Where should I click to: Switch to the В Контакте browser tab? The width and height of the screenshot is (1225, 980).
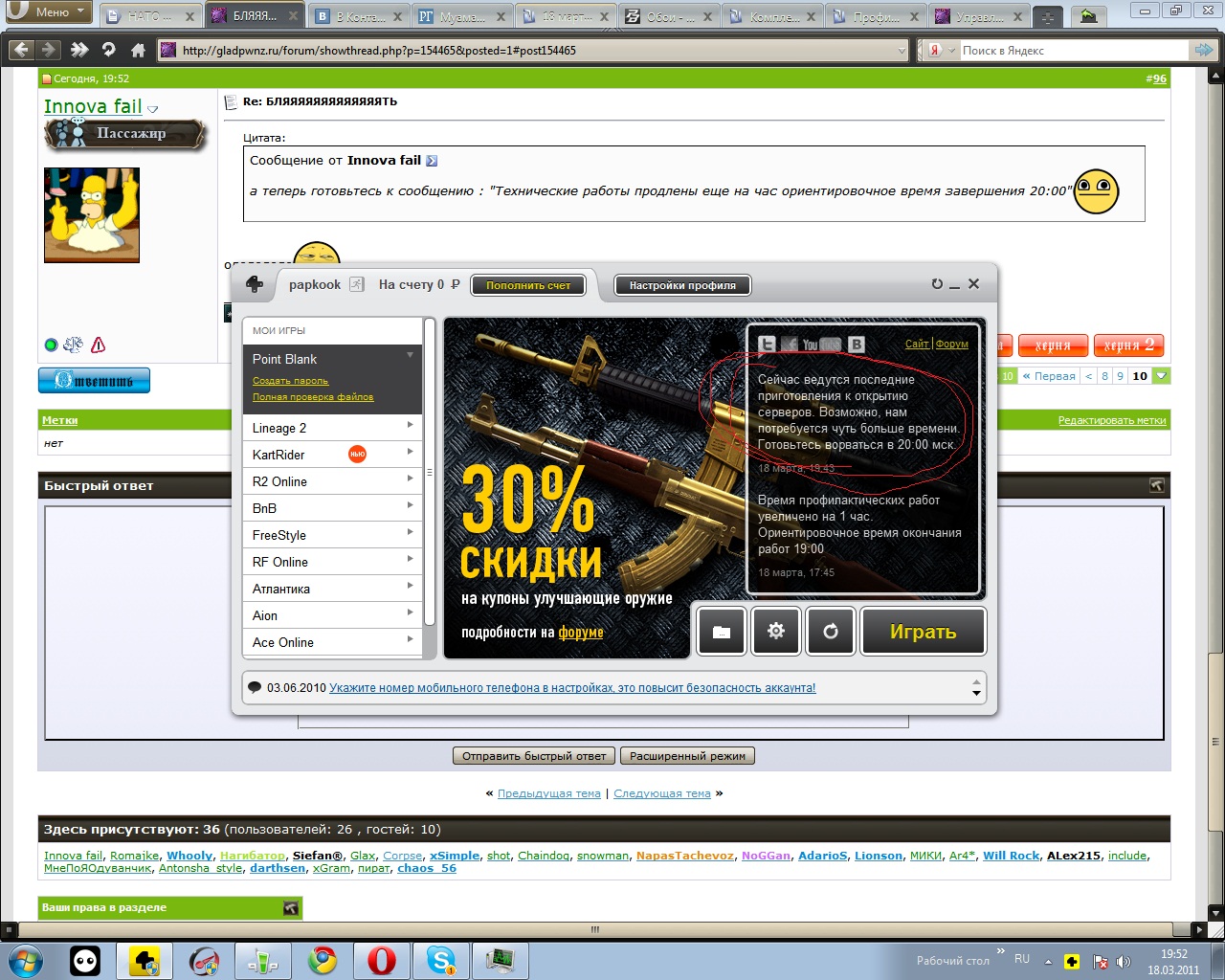pyautogui.click(x=360, y=16)
